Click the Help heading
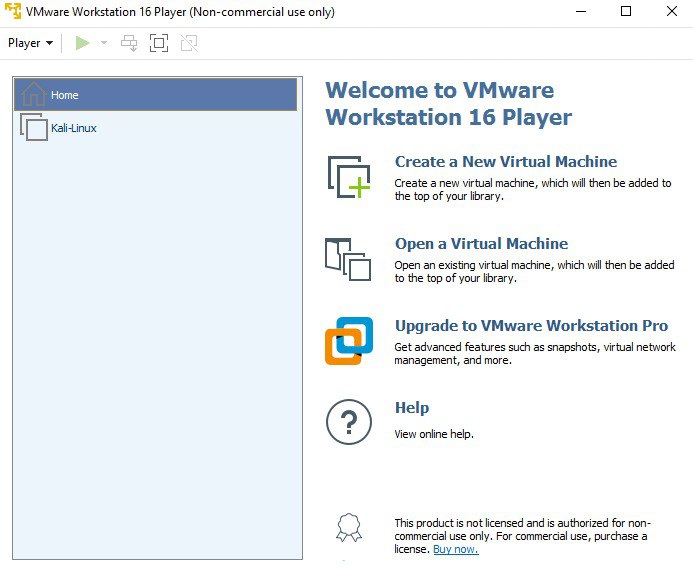Viewport: 693px width, 573px height. [x=412, y=408]
